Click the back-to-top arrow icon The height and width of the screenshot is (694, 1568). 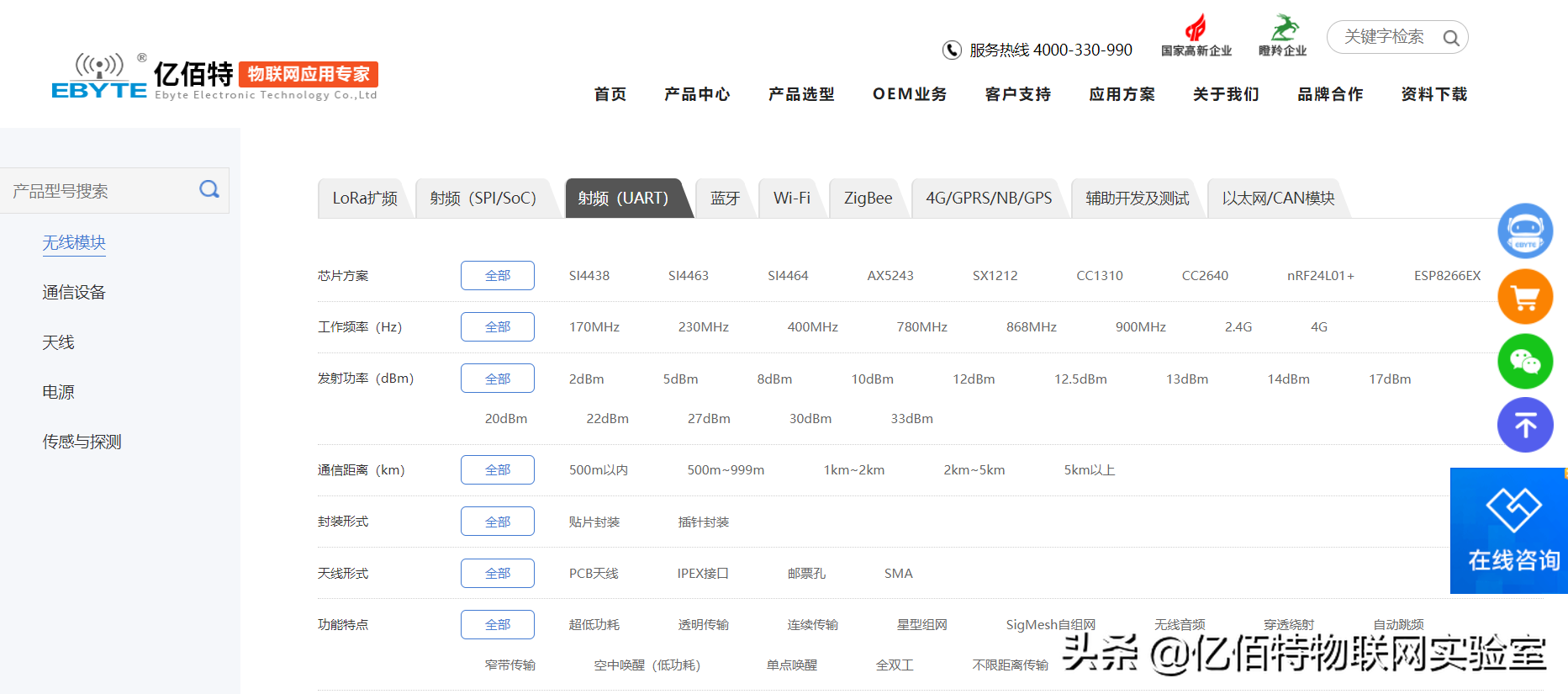tap(1525, 425)
